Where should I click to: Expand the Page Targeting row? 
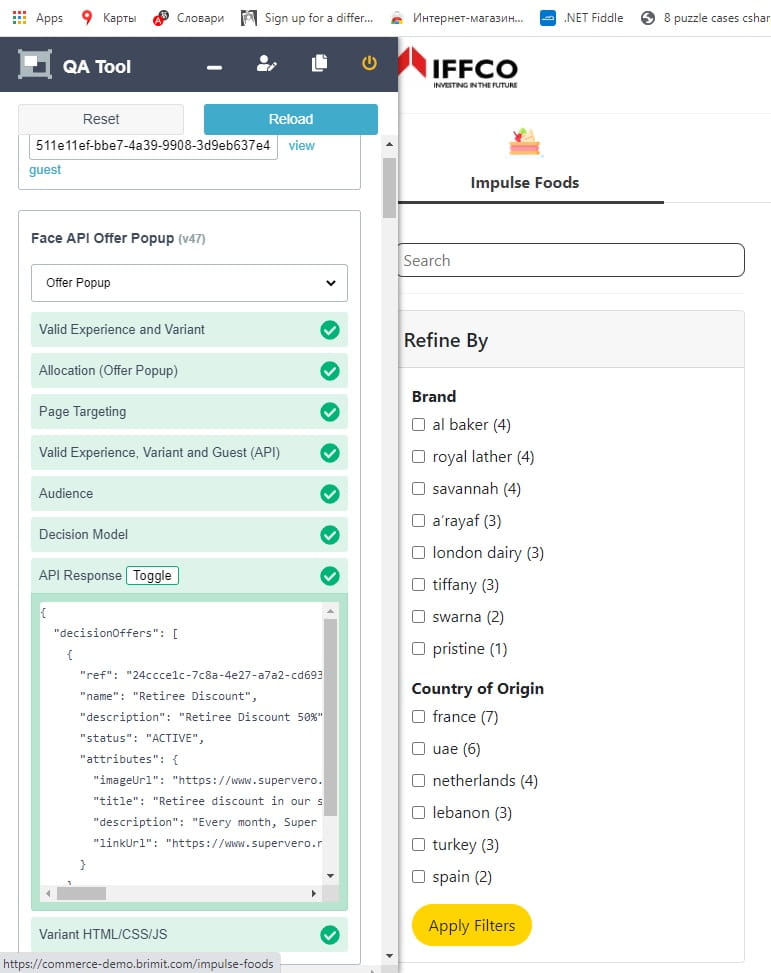pyautogui.click(x=189, y=411)
